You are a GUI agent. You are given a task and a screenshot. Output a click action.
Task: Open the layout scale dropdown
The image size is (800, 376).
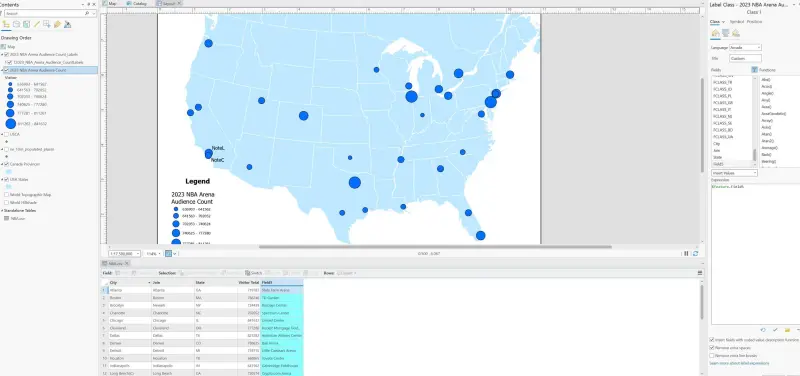pos(124,254)
